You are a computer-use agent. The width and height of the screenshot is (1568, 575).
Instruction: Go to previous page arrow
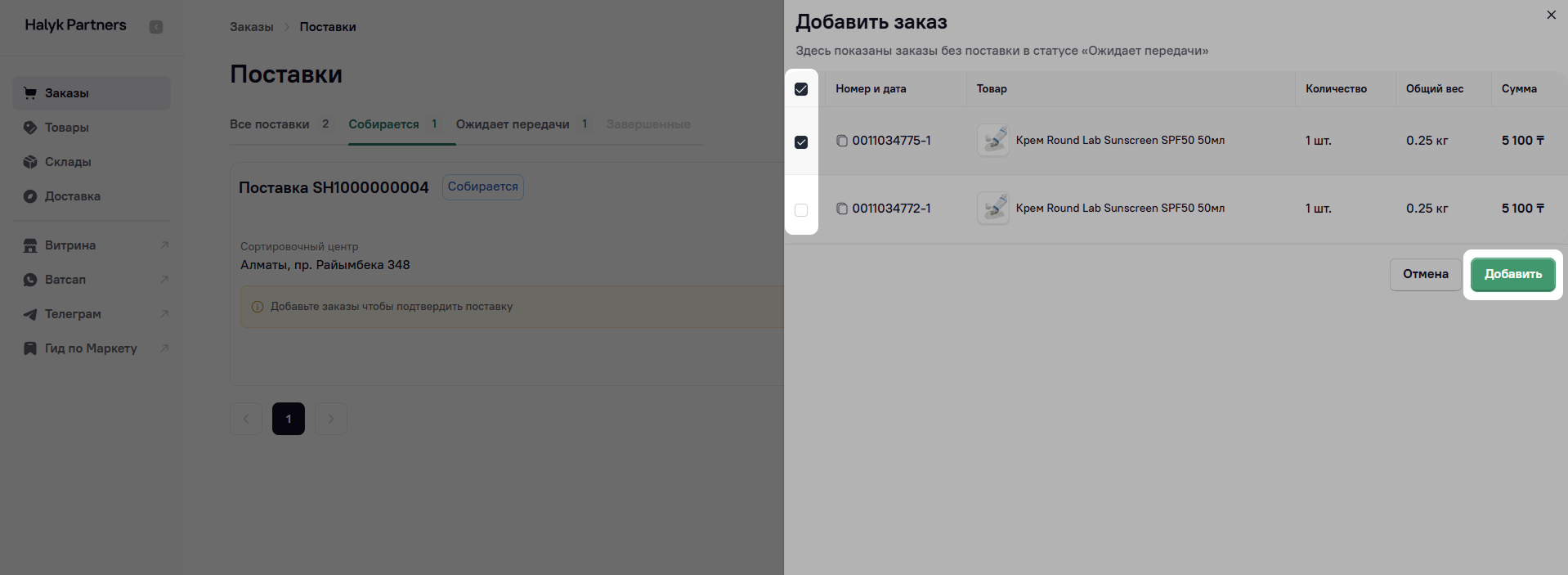tap(246, 419)
